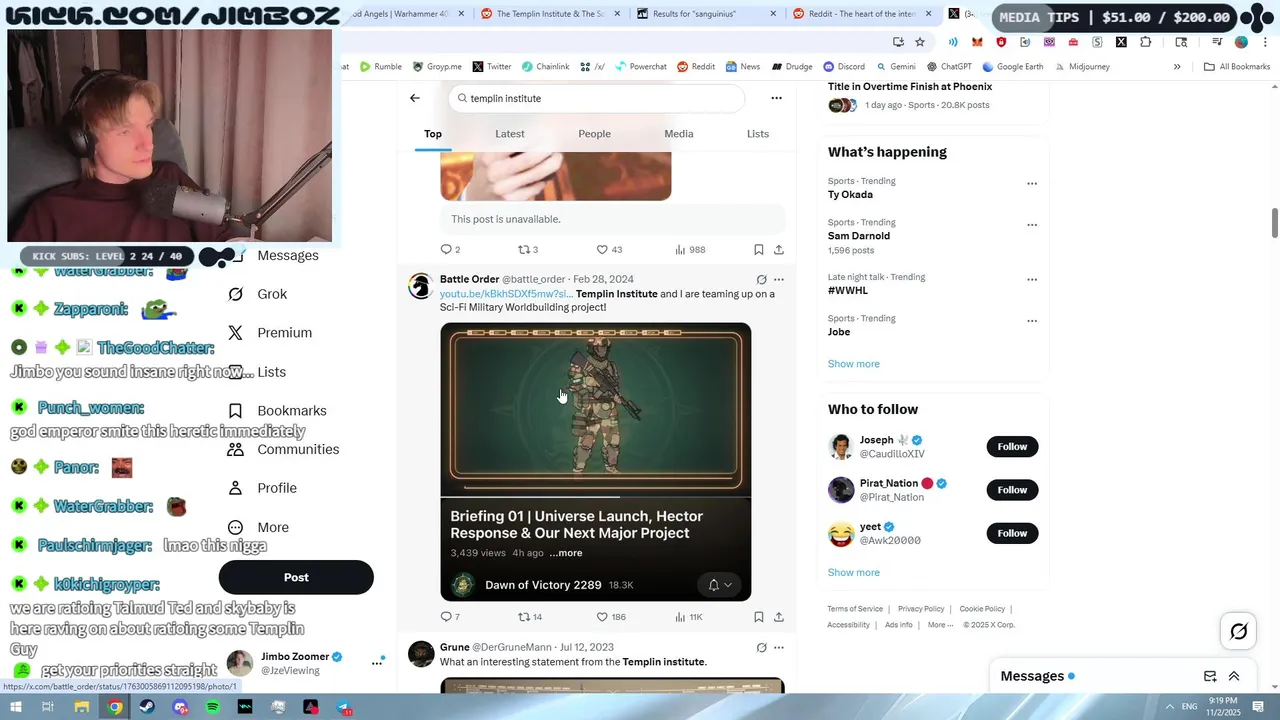Like the post with 43 likes
The image size is (1280, 720).
609,249
